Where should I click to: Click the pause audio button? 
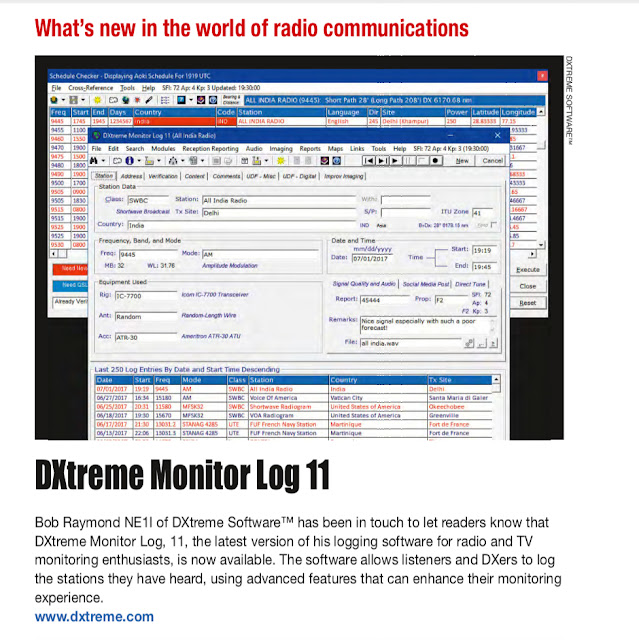(x=408, y=161)
